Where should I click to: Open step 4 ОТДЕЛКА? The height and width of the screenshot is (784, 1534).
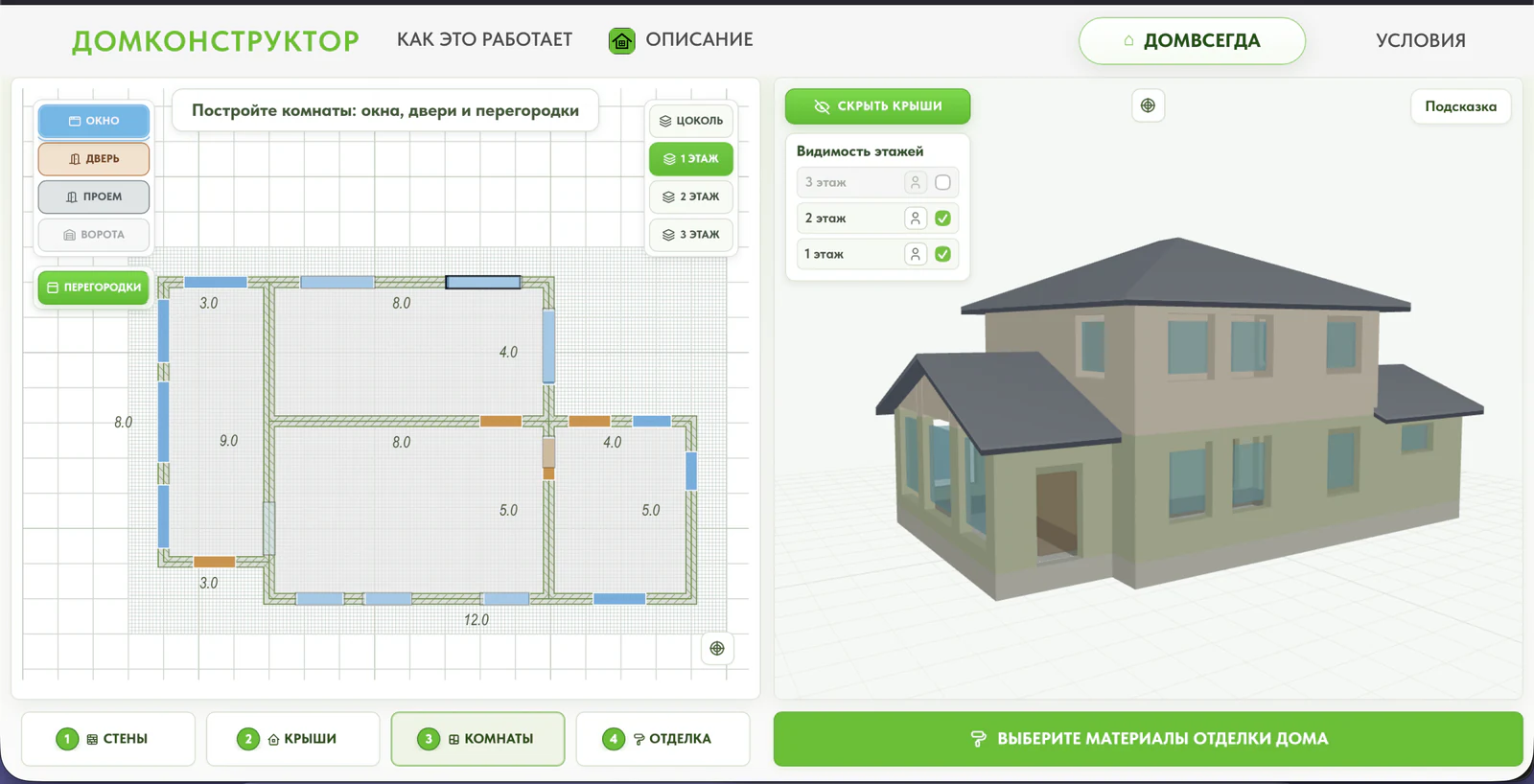pyautogui.click(x=662, y=739)
